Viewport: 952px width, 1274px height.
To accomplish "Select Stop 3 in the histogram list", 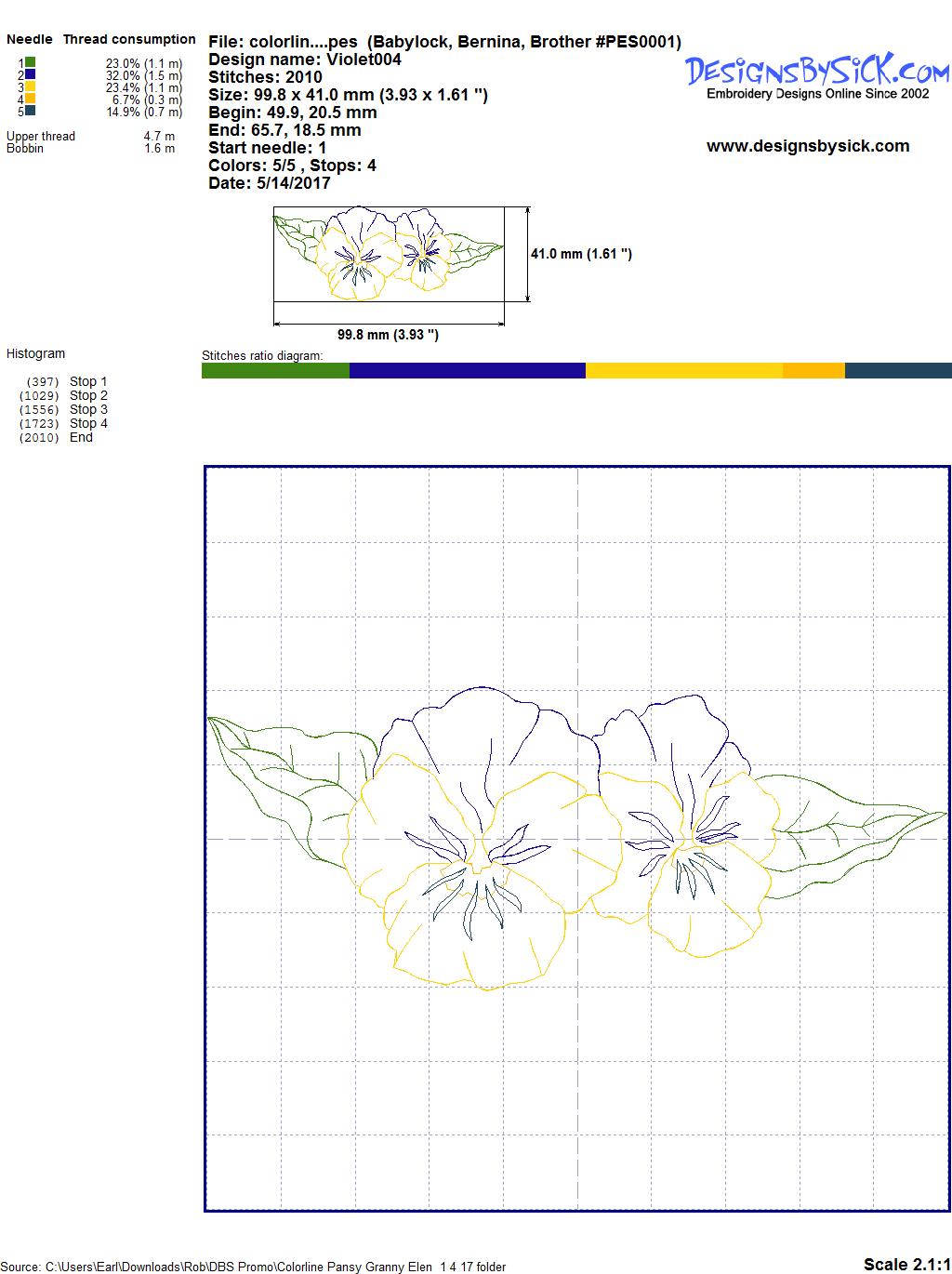I will [88, 409].
